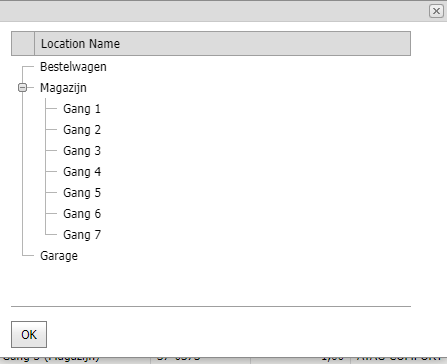
Task: Select the Garage location
Action: pos(59,256)
